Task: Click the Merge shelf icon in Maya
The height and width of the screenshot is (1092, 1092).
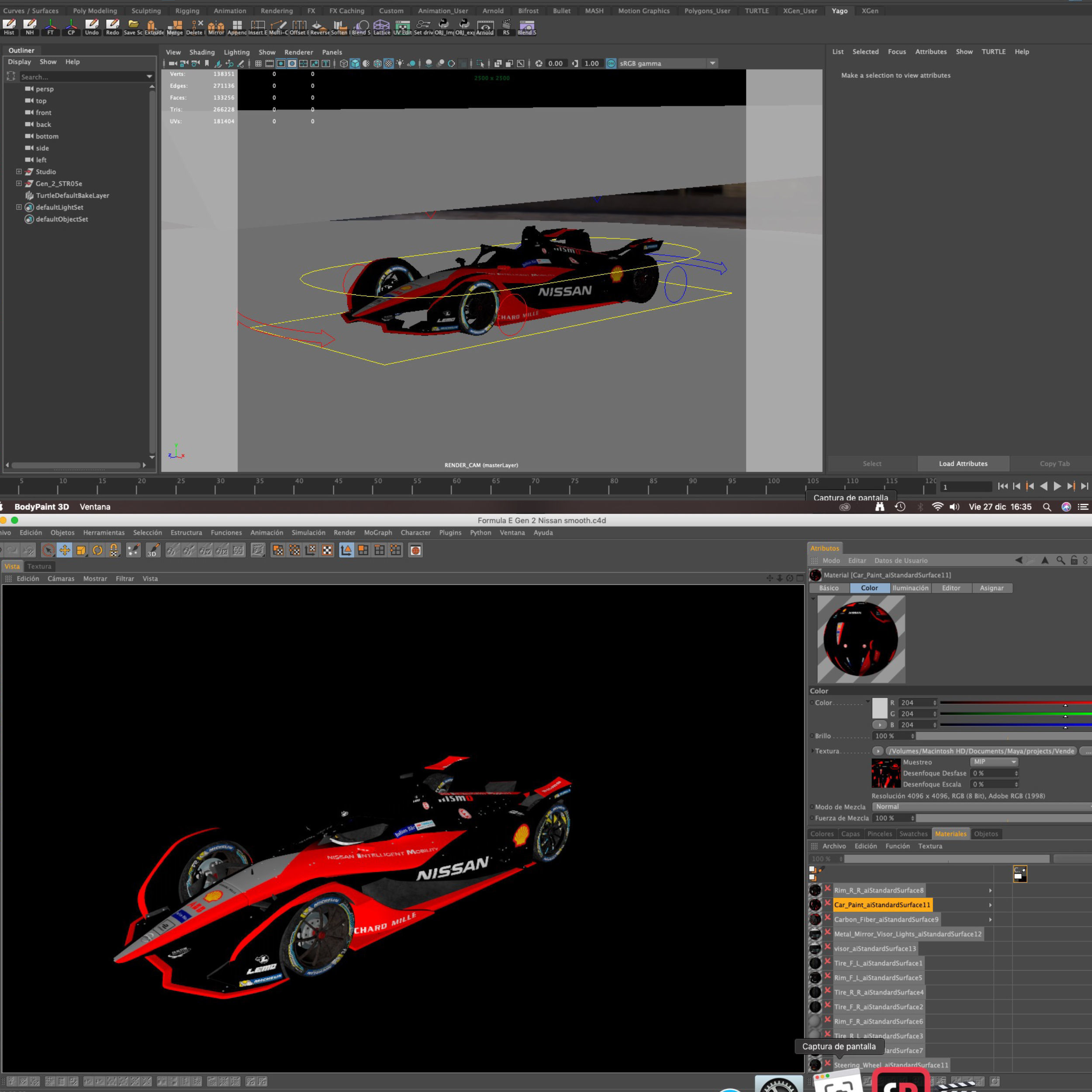Action: (x=175, y=27)
